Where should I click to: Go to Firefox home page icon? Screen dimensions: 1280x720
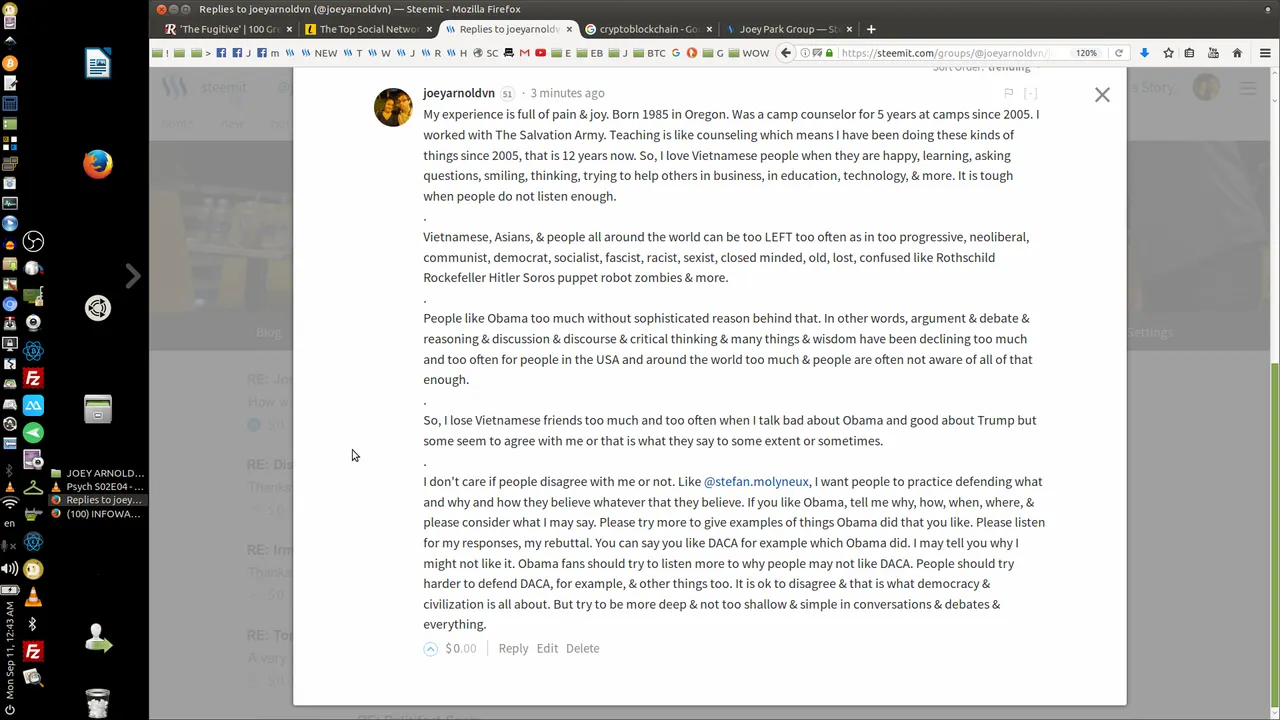tap(1237, 53)
